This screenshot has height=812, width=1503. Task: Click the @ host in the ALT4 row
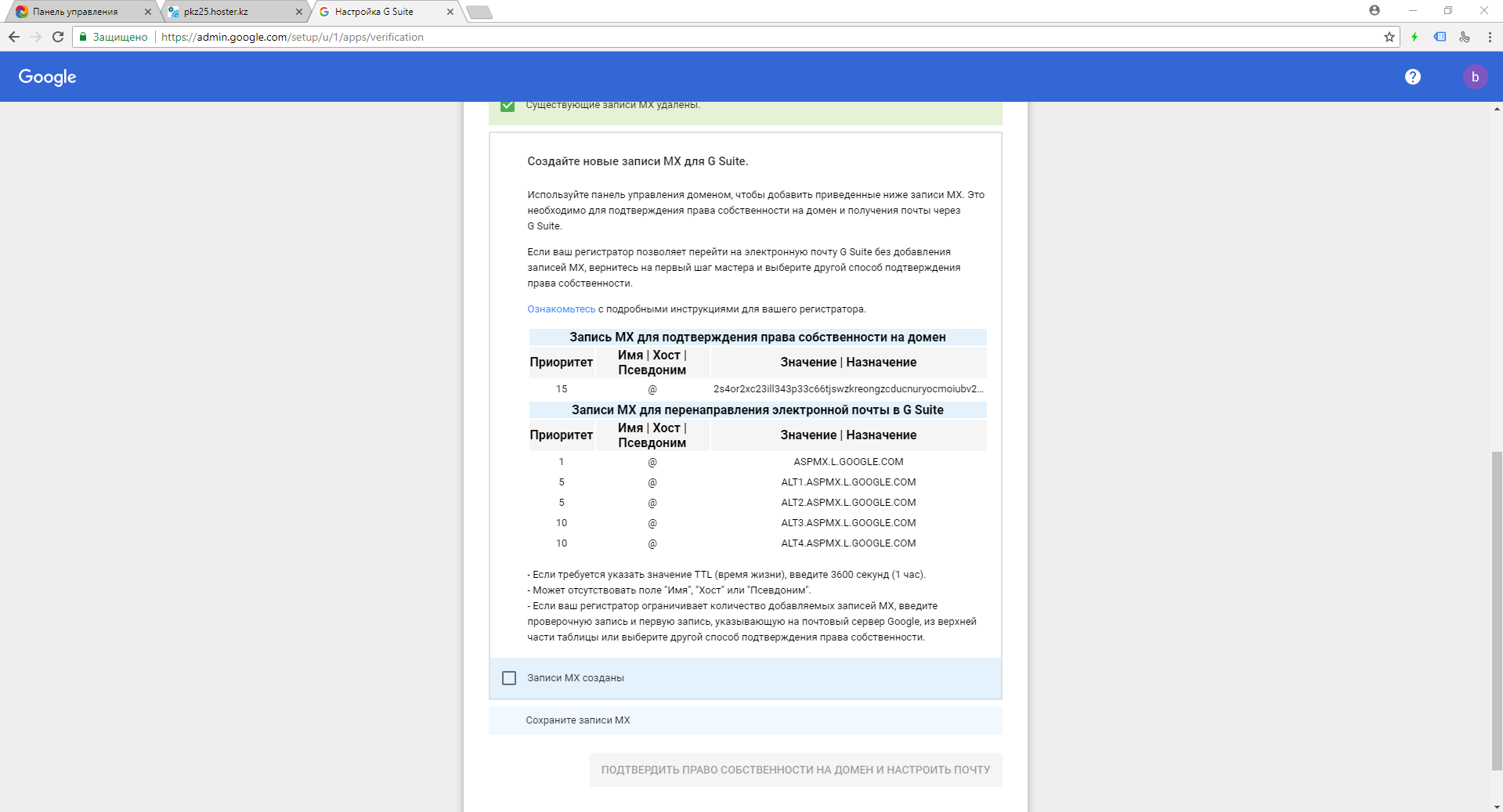tap(652, 543)
